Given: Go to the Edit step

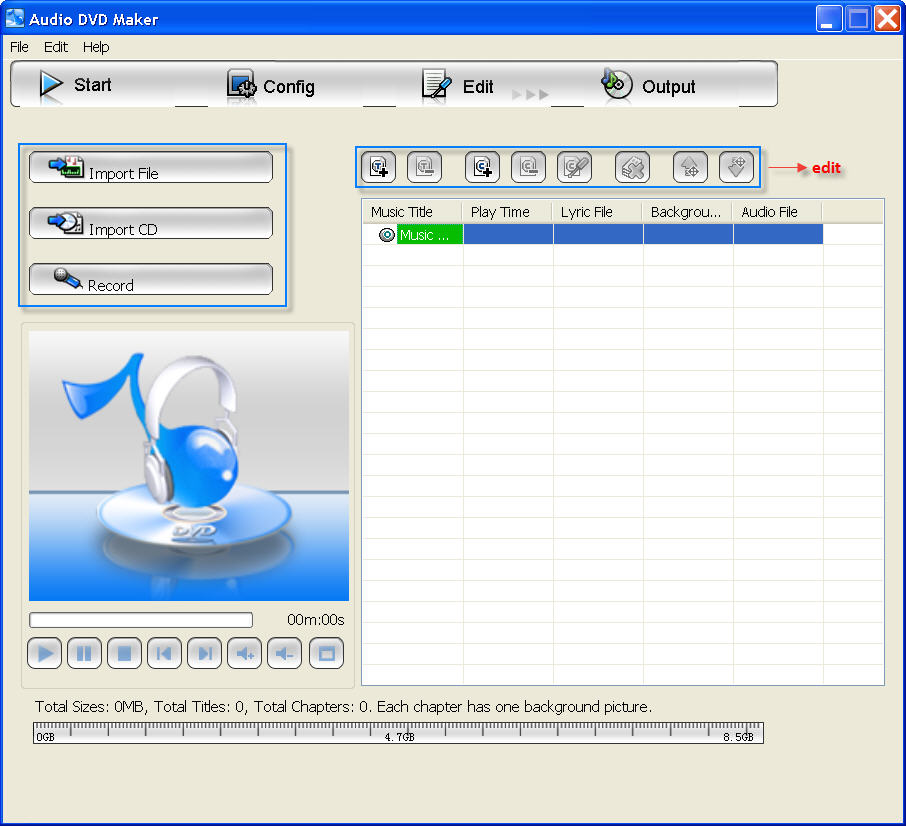Looking at the screenshot, I should click(458, 85).
